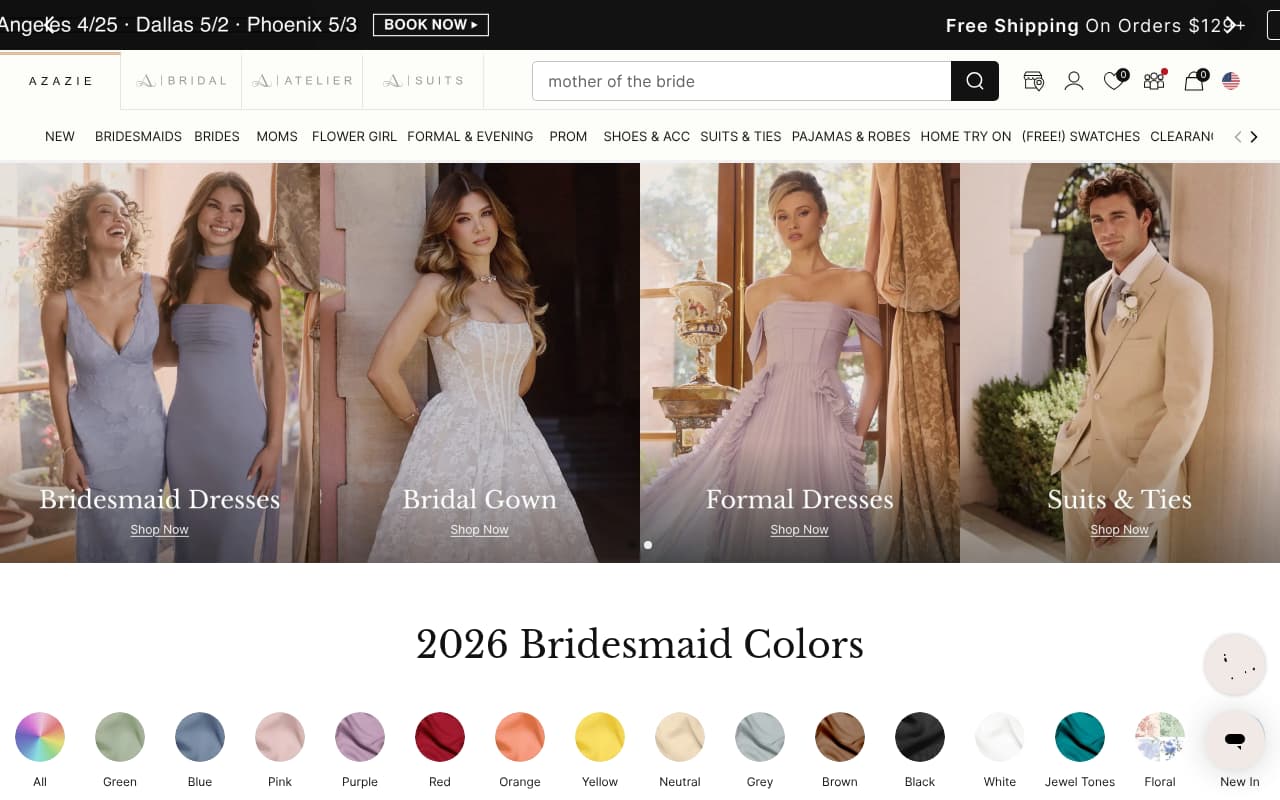Advance the announcement banner with right arrow

(x=1231, y=25)
